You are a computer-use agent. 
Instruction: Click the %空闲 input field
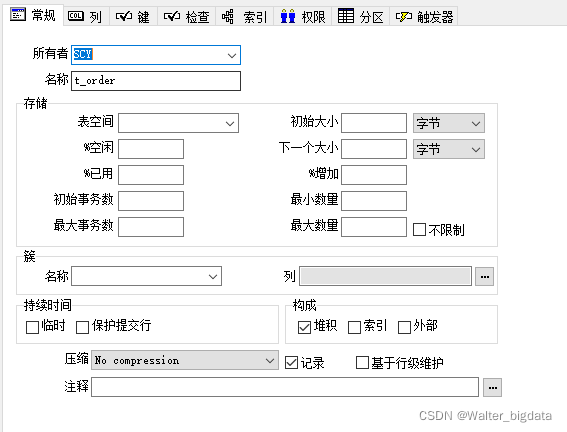point(151,149)
